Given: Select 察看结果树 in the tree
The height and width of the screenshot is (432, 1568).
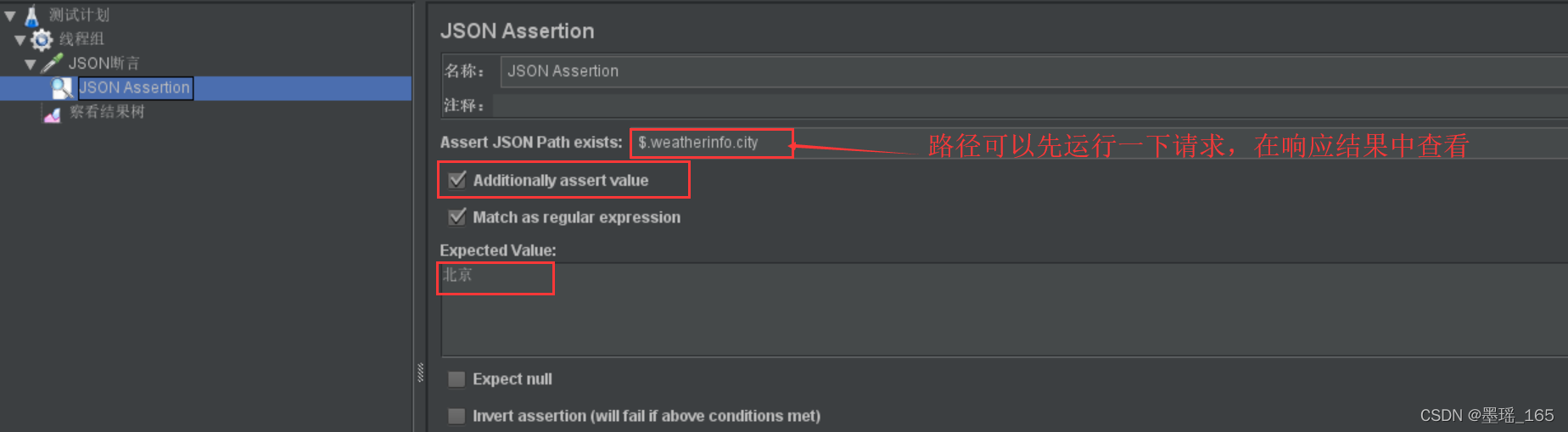Looking at the screenshot, I should pos(107,112).
